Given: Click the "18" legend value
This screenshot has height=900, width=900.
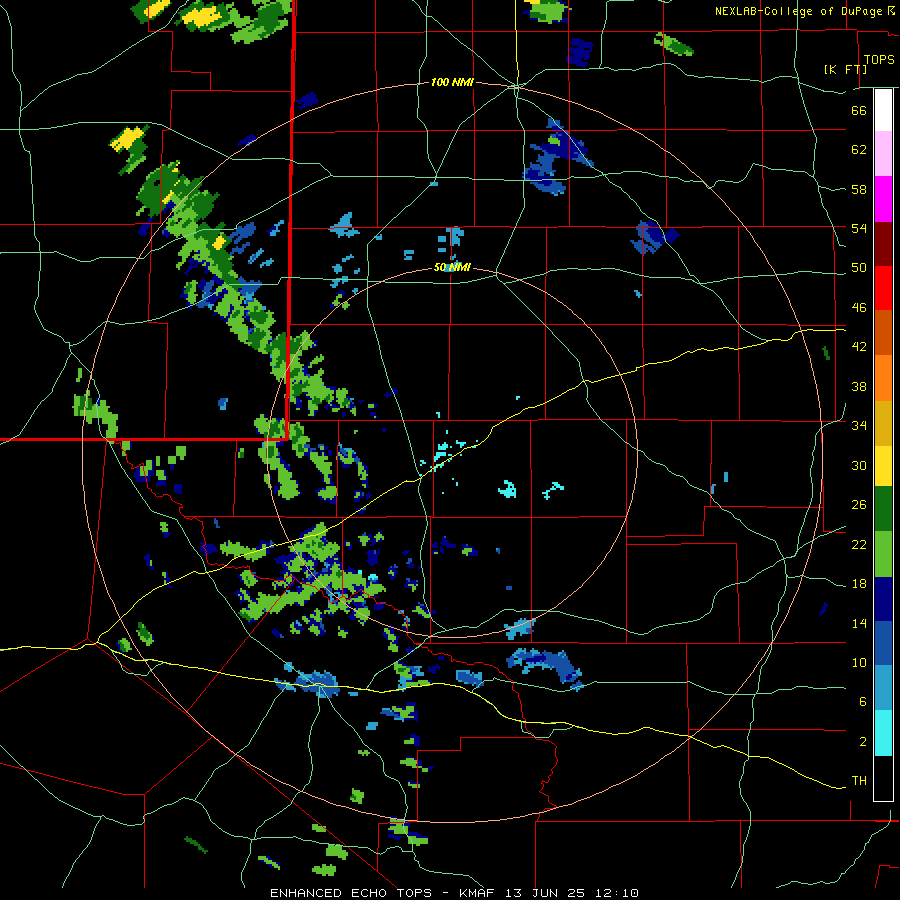Looking at the screenshot, I should click(x=859, y=584).
